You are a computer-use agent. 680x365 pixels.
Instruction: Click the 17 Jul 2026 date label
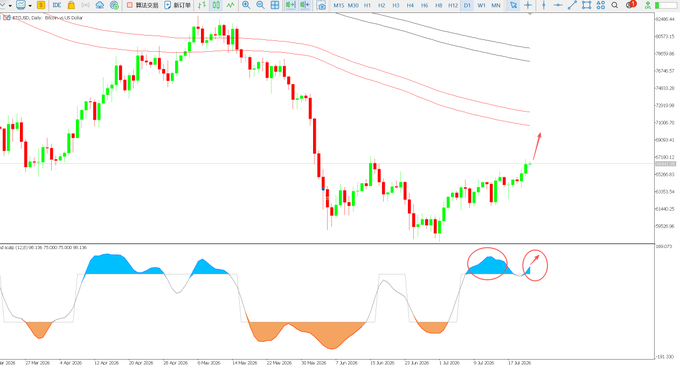520,362
